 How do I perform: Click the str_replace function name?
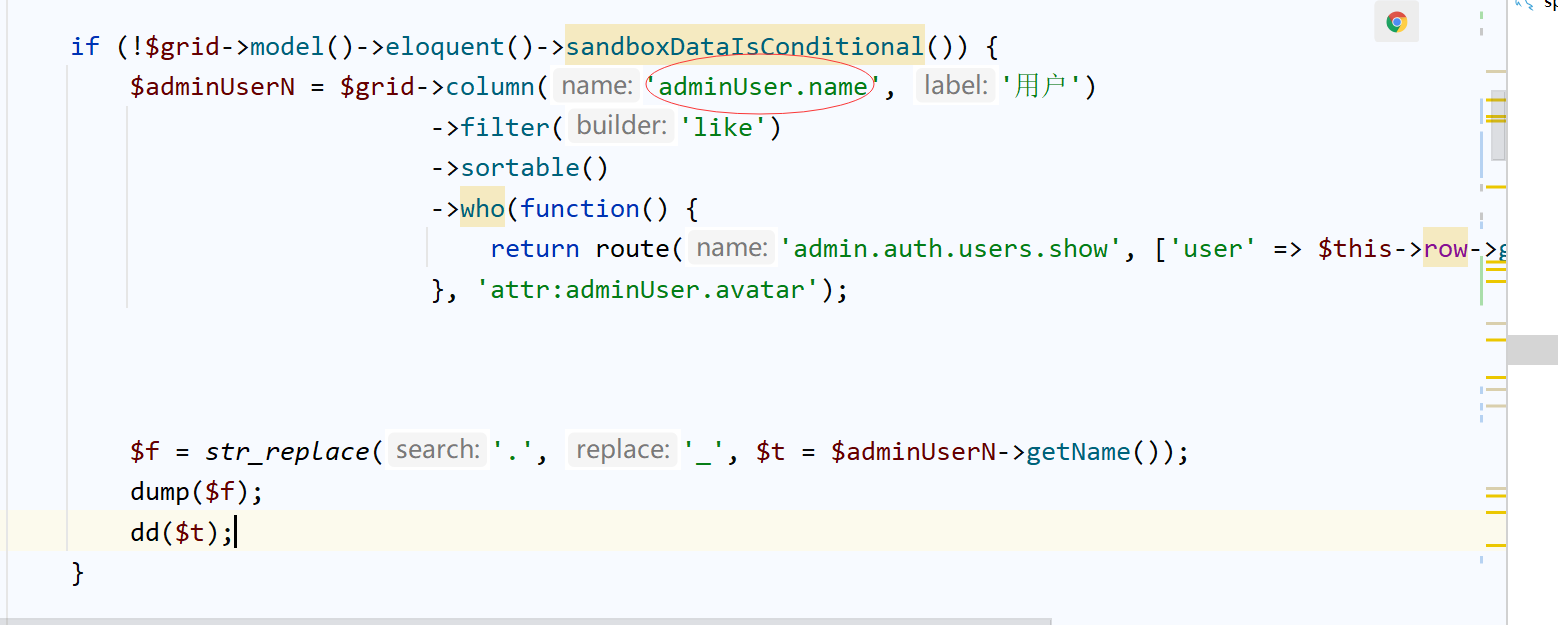point(288,451)
